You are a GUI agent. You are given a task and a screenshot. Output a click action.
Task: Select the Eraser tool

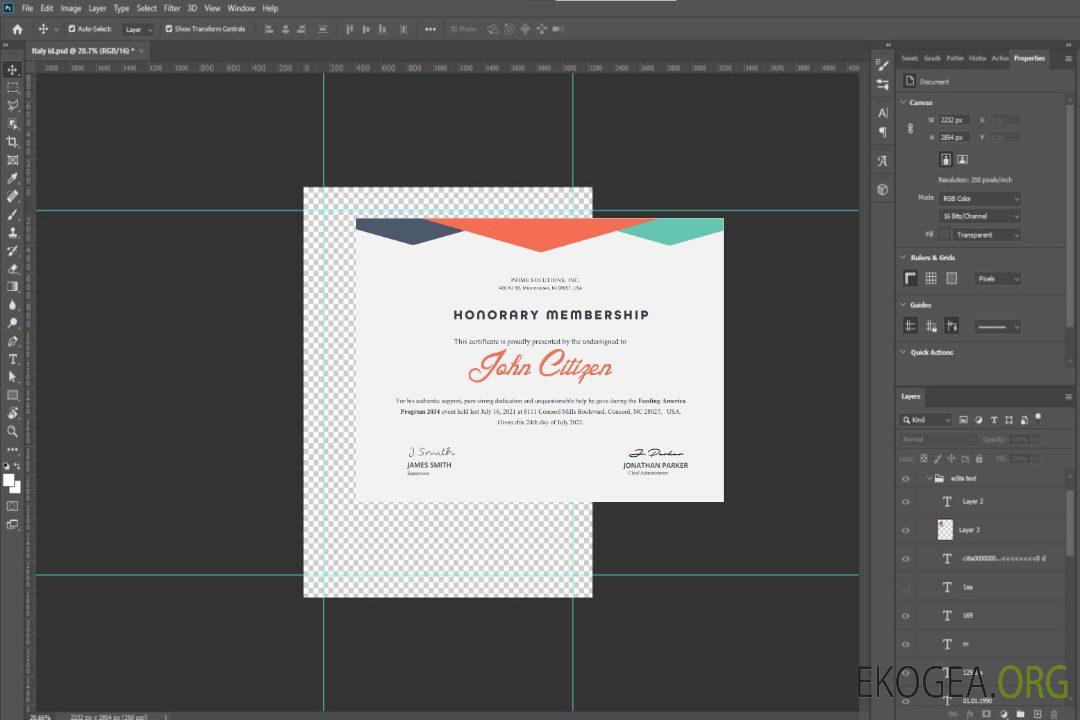[x=12, y=269]
